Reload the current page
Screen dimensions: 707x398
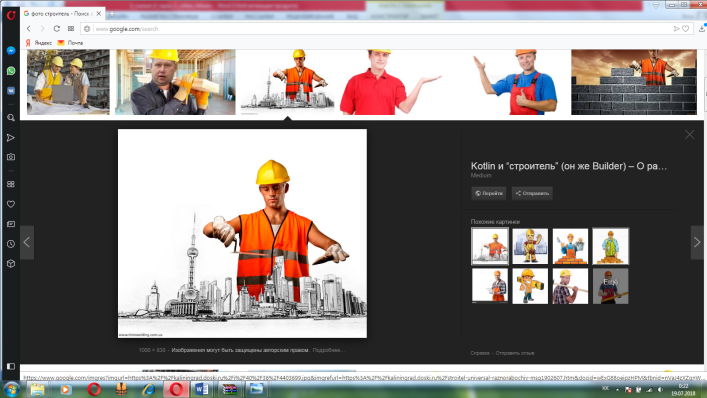[56, 28]
